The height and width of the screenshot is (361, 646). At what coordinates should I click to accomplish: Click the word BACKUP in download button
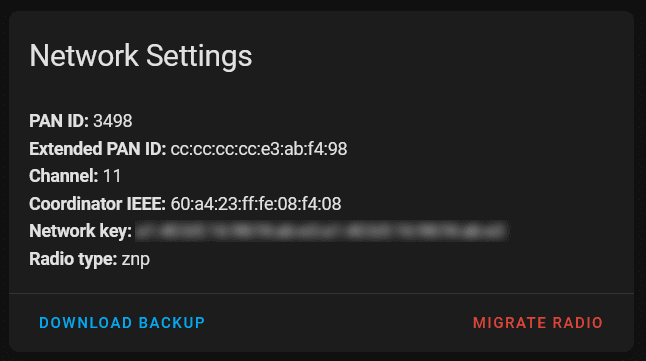(172, 323)
